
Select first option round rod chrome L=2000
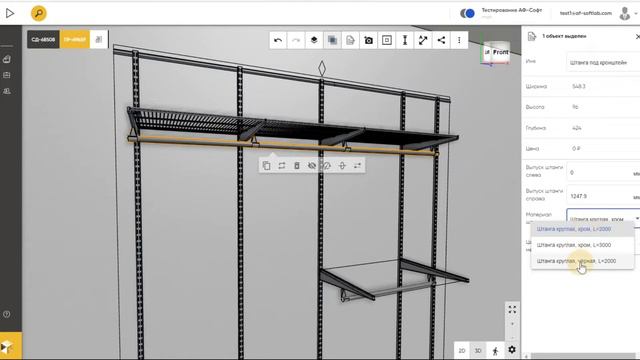click(582, 229)
